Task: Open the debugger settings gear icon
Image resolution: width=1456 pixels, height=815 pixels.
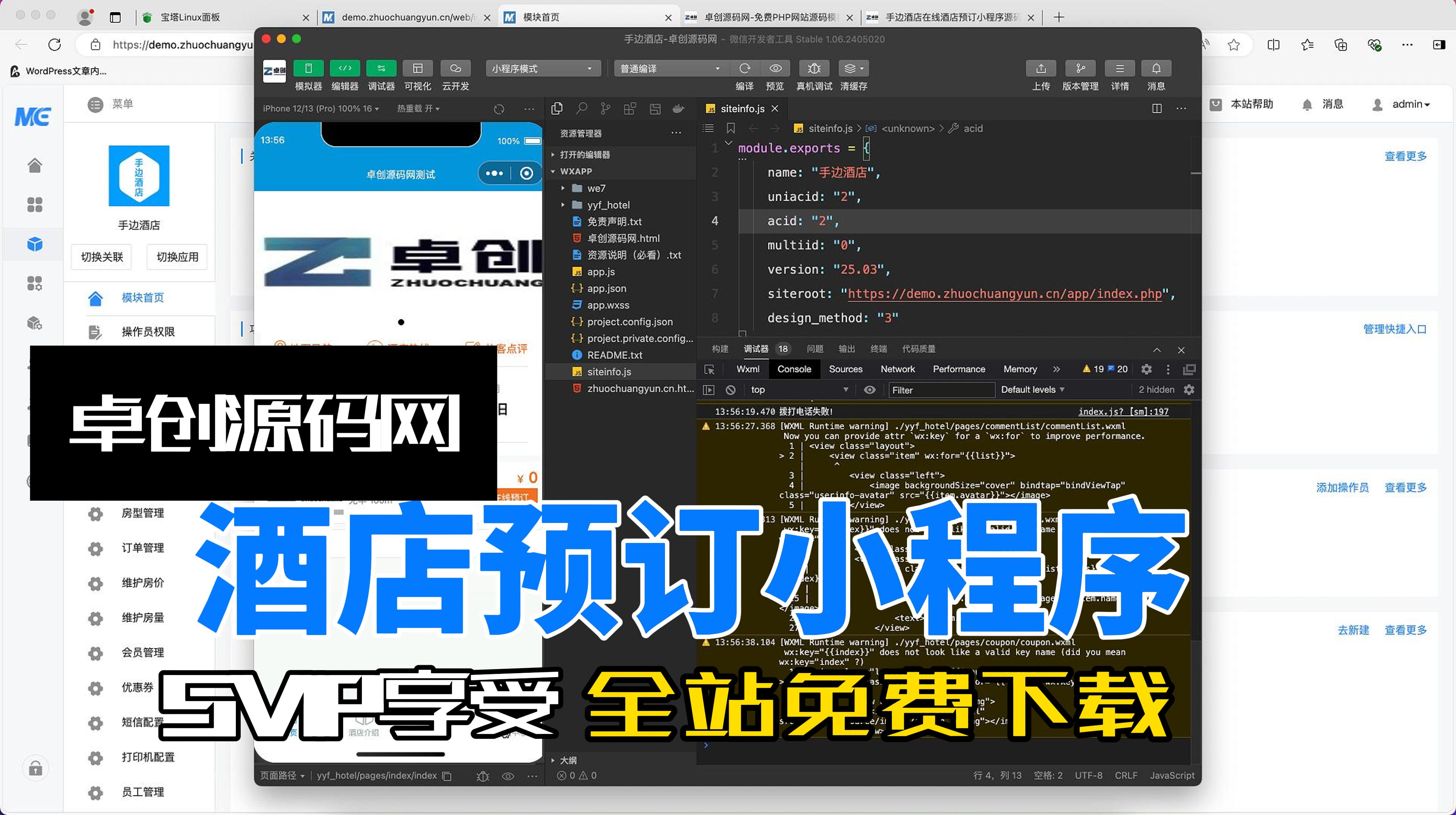Action: pyautogui.click(x=1146, y=369)
